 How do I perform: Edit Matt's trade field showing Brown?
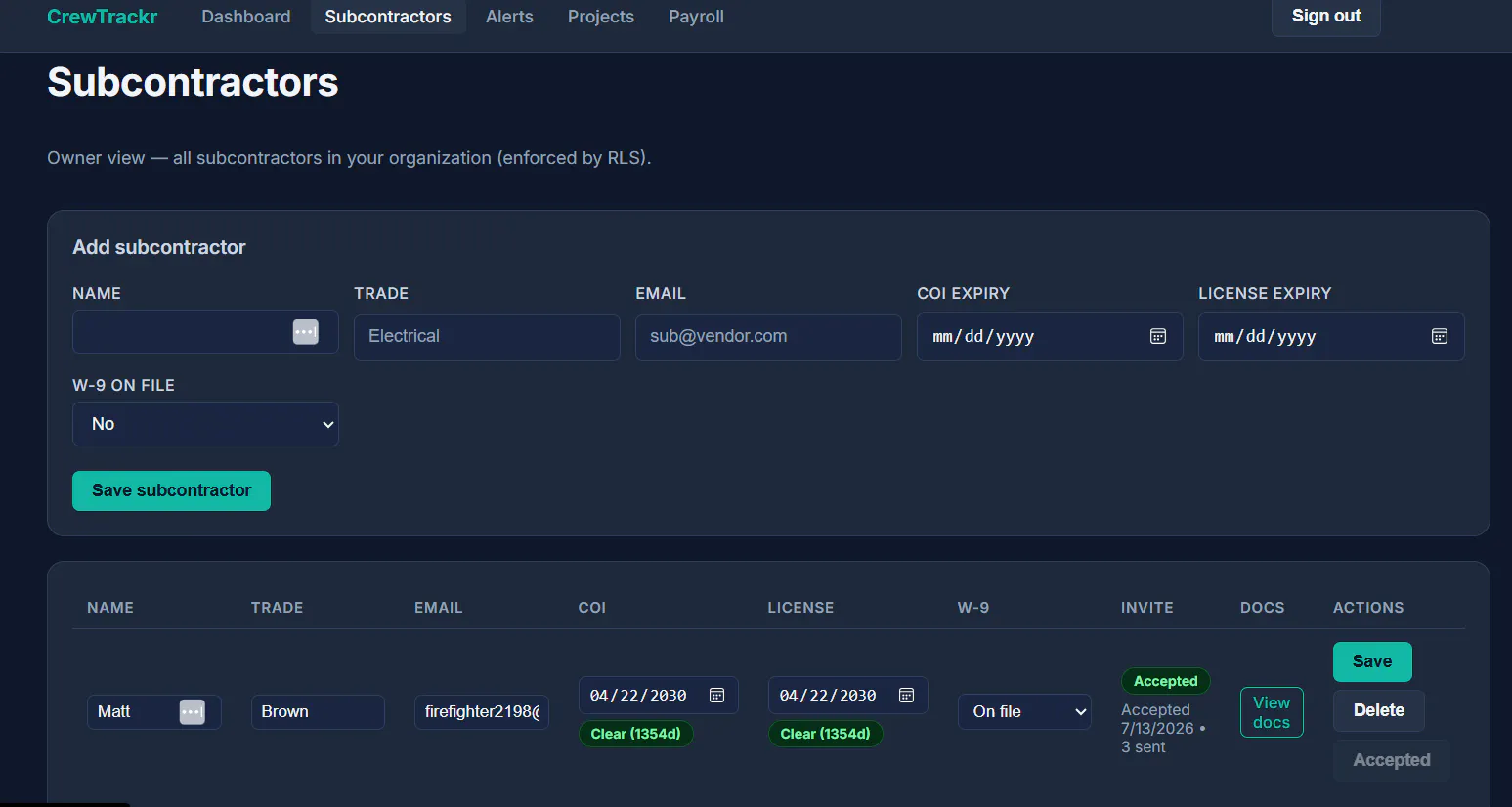click(x=318, y=712)
